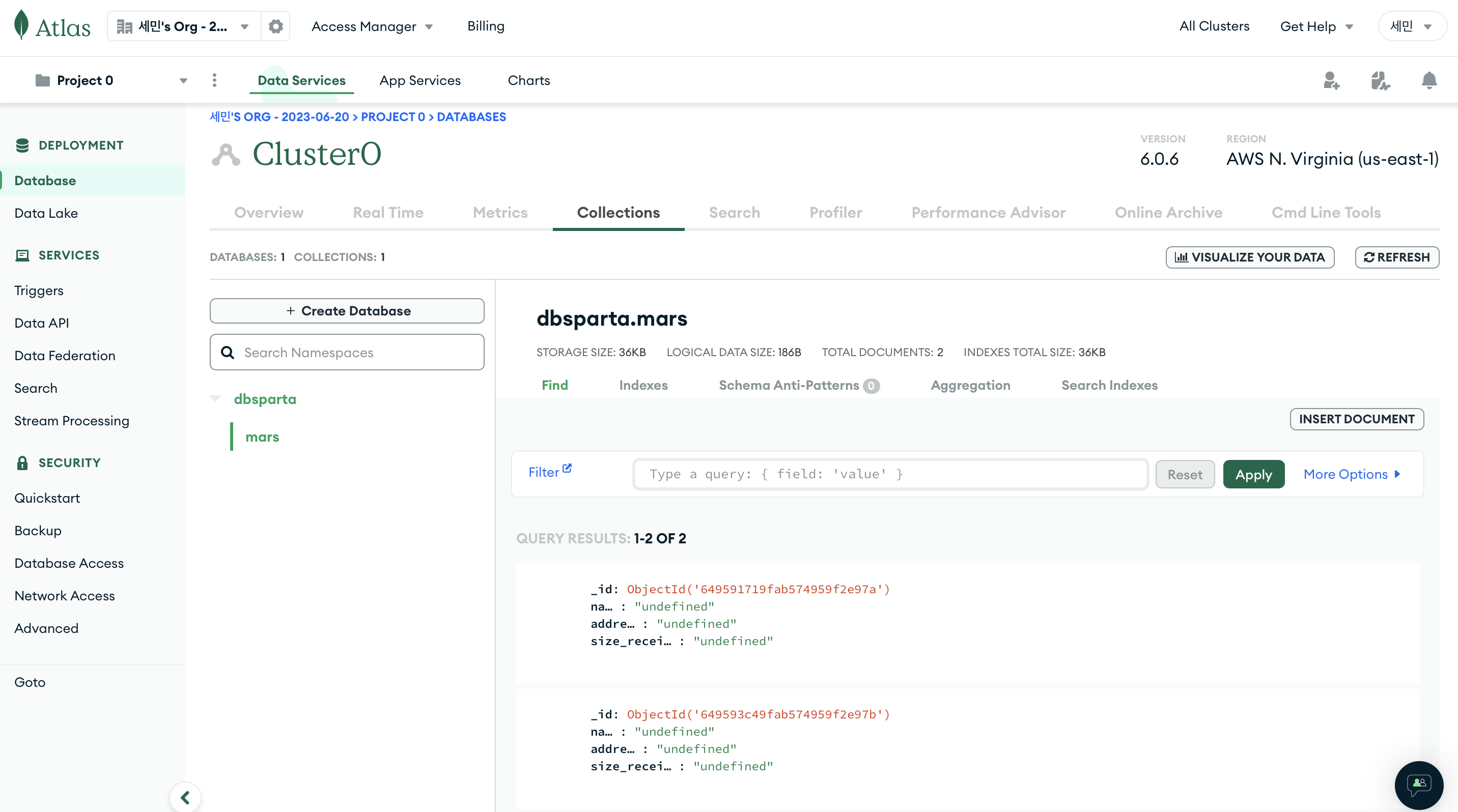Screen dimensions: 1458x812
Task: Click the Cluster0 cluster icon
Action: [x=226, y=154]
